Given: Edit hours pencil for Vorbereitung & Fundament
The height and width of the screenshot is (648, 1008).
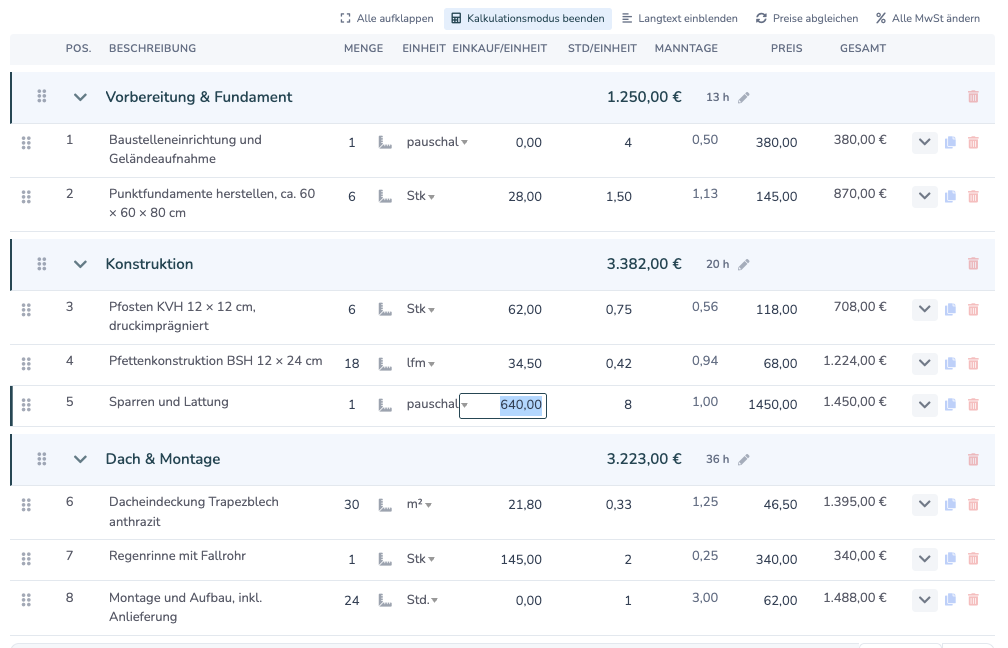Looking at the screenshot, I should click(744, 98).
